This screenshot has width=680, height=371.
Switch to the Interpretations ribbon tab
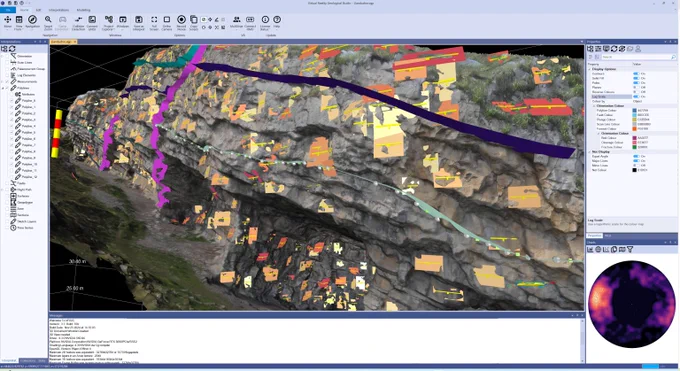(59, 10)
